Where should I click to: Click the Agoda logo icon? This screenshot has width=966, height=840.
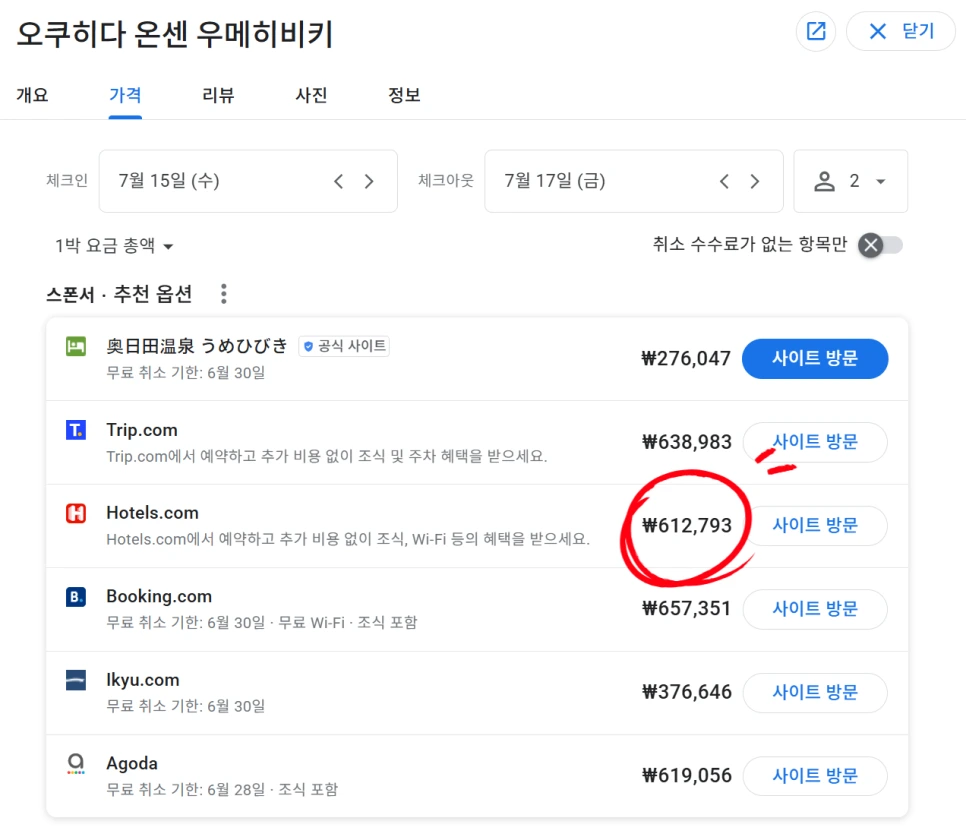[76, 764]
